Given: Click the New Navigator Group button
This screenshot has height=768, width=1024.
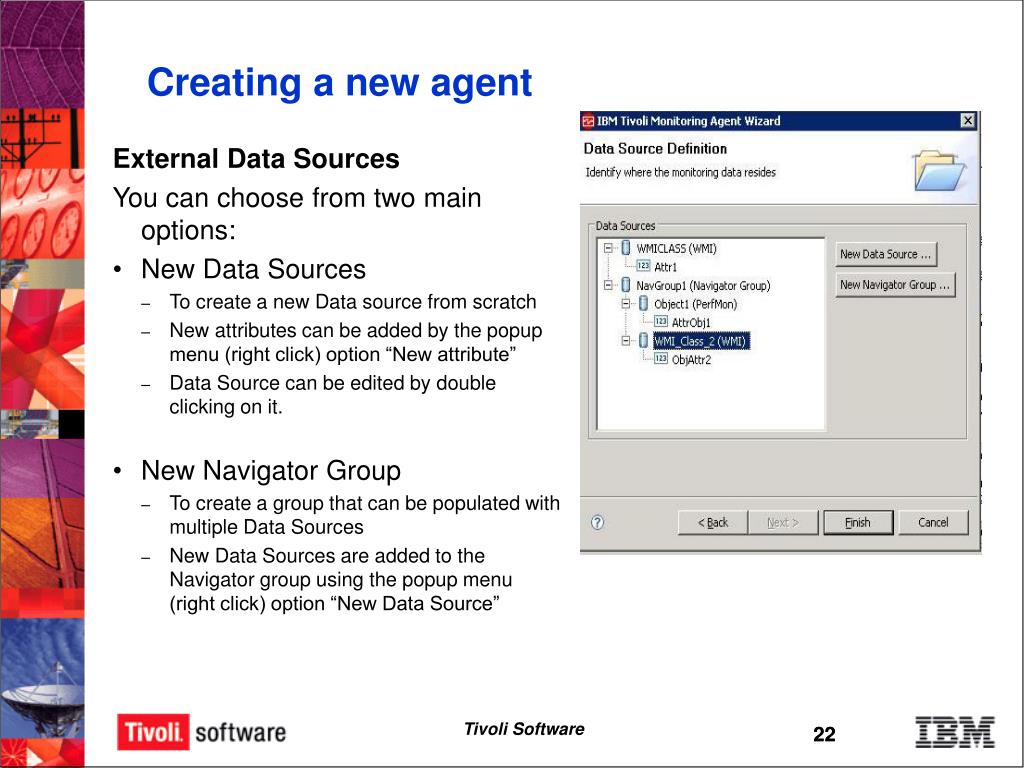Looking at the screenshot, I should point(895,285).
